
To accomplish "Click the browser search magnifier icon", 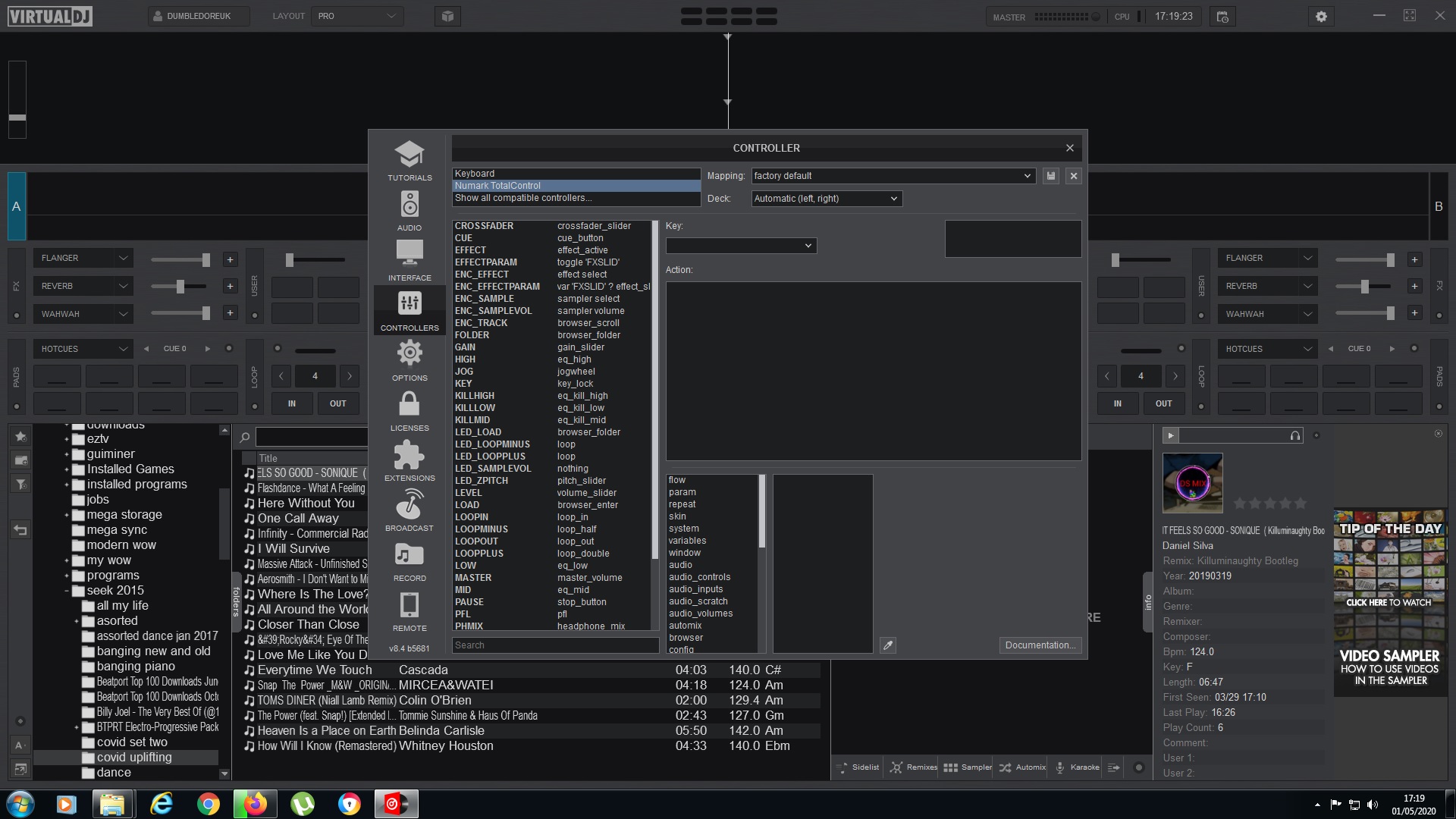I will [x=245, y=437].
